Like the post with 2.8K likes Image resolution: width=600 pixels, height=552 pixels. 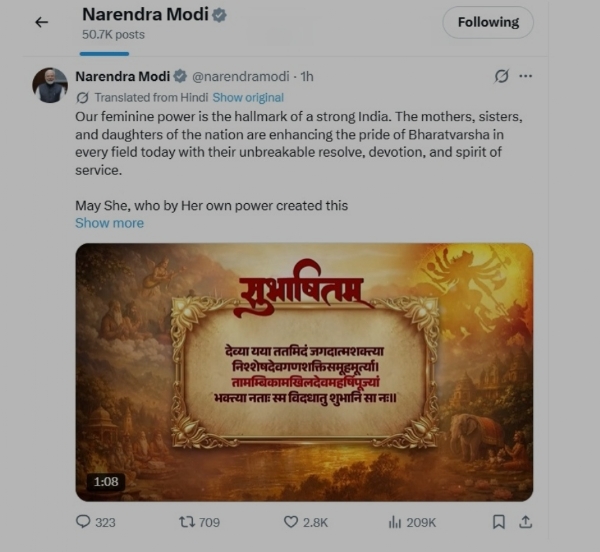291,521
